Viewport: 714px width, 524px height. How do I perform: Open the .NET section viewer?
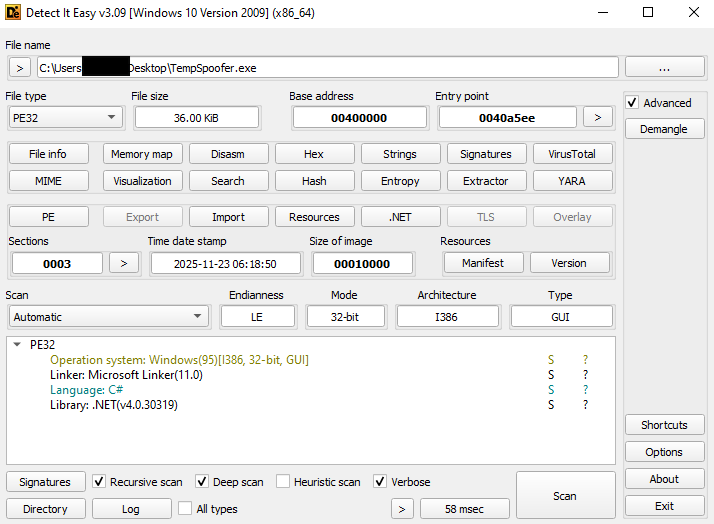[x=399, y=217]
